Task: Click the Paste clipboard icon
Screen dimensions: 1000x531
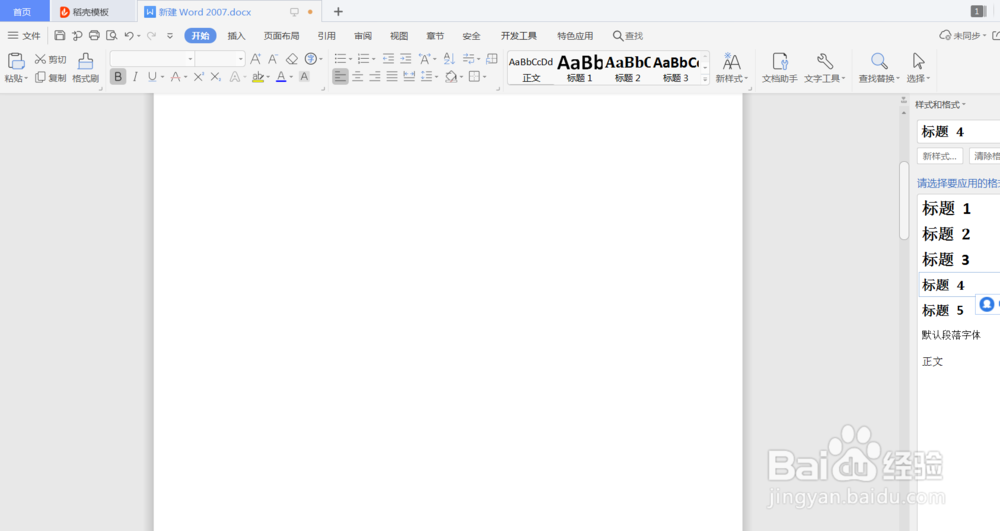Action: 16,61
